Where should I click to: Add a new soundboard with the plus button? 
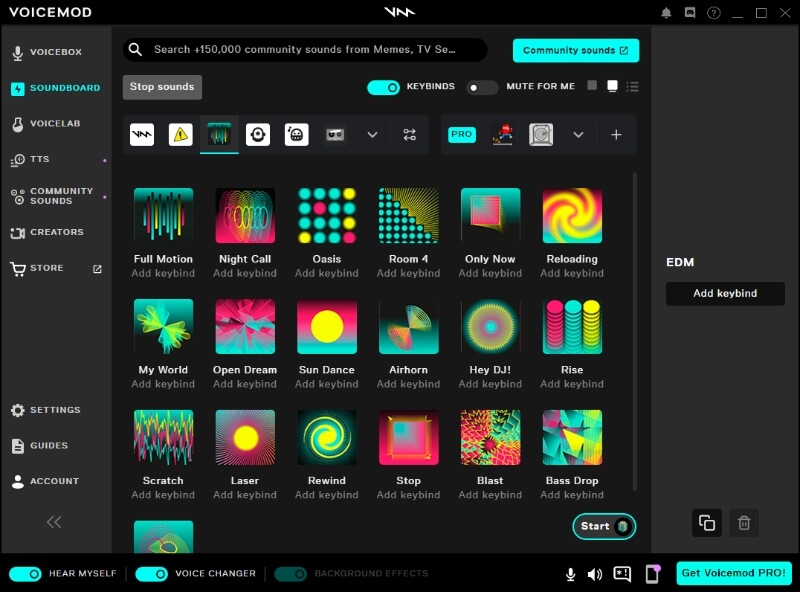pyautogui.click(x=617, y=134)
